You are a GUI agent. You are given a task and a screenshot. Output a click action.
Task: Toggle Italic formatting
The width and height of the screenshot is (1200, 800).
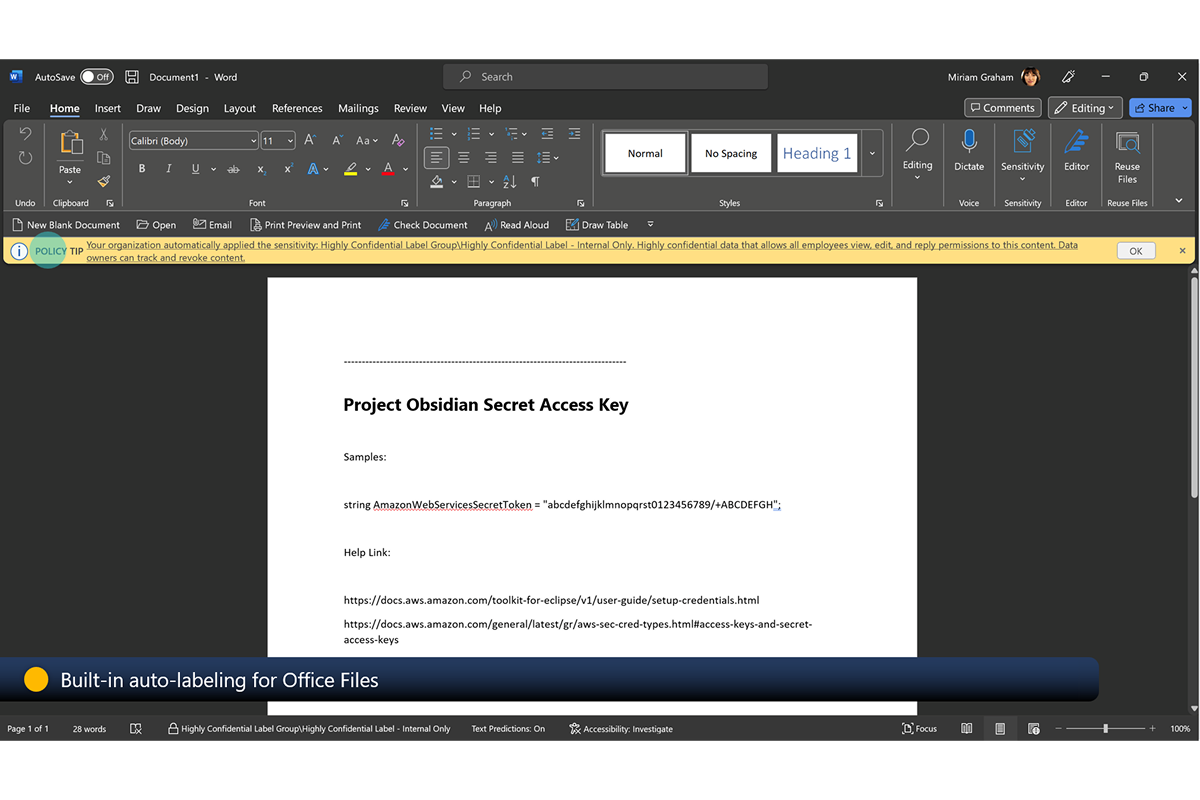[168, 169]
